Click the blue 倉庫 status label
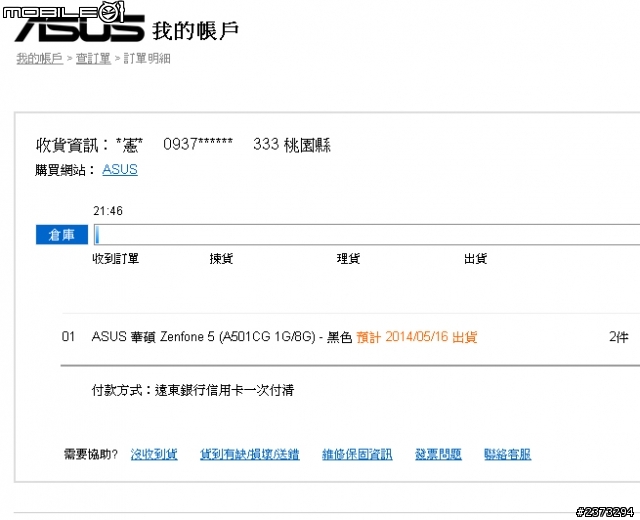 62,235
